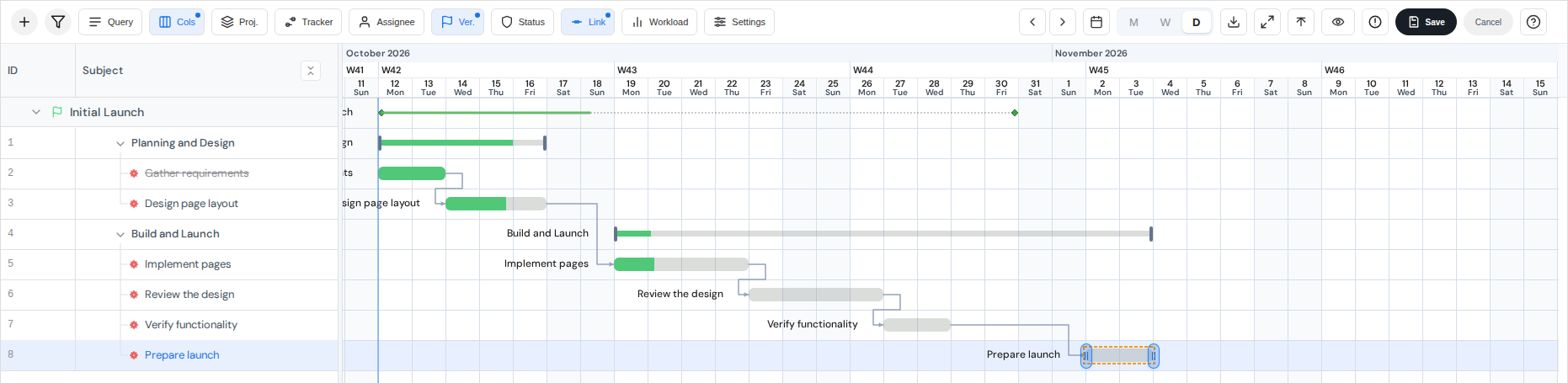
Task: Toggle the Link dependency option
Action: point(588,22)
